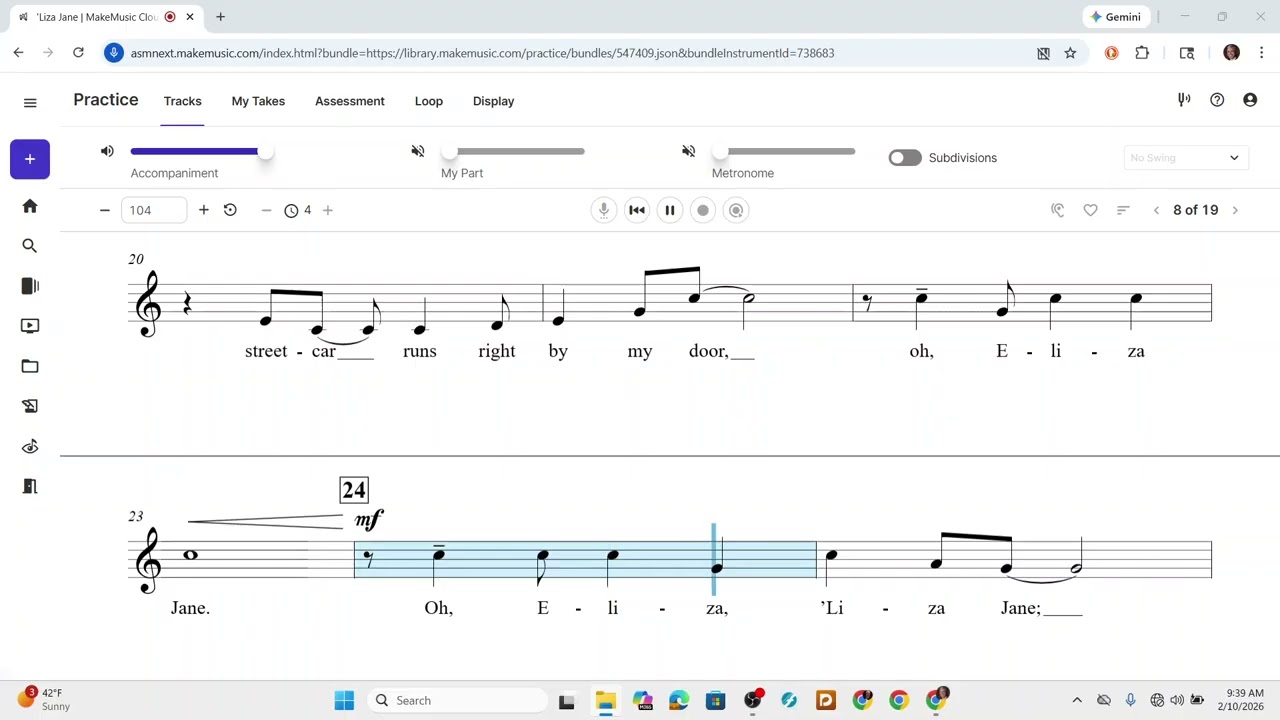Viewport: 1280px width, 720px height.
Task: Click the circular loop-record button
Action: [x=736, y=210]
